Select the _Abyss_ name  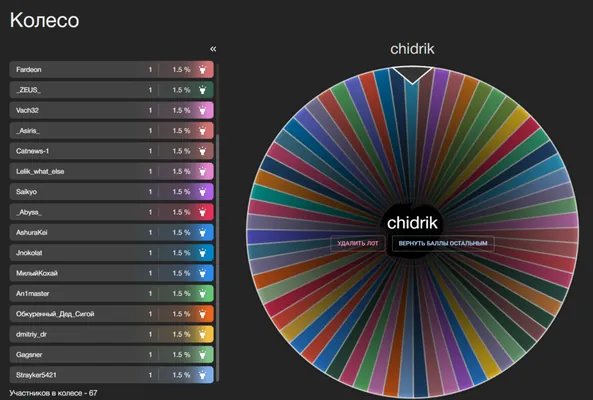coord(29,212)
